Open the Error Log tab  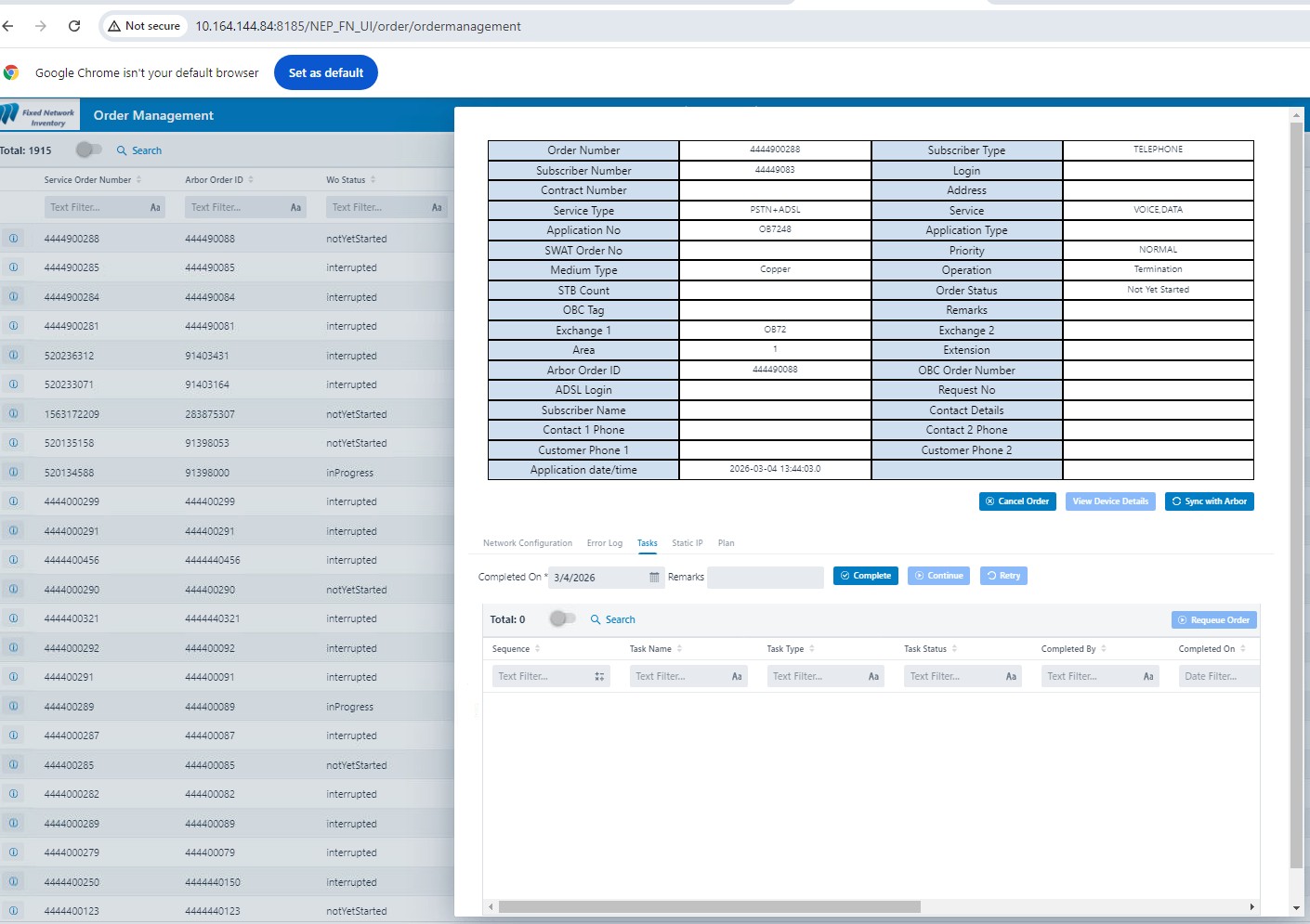pos(604,543)
